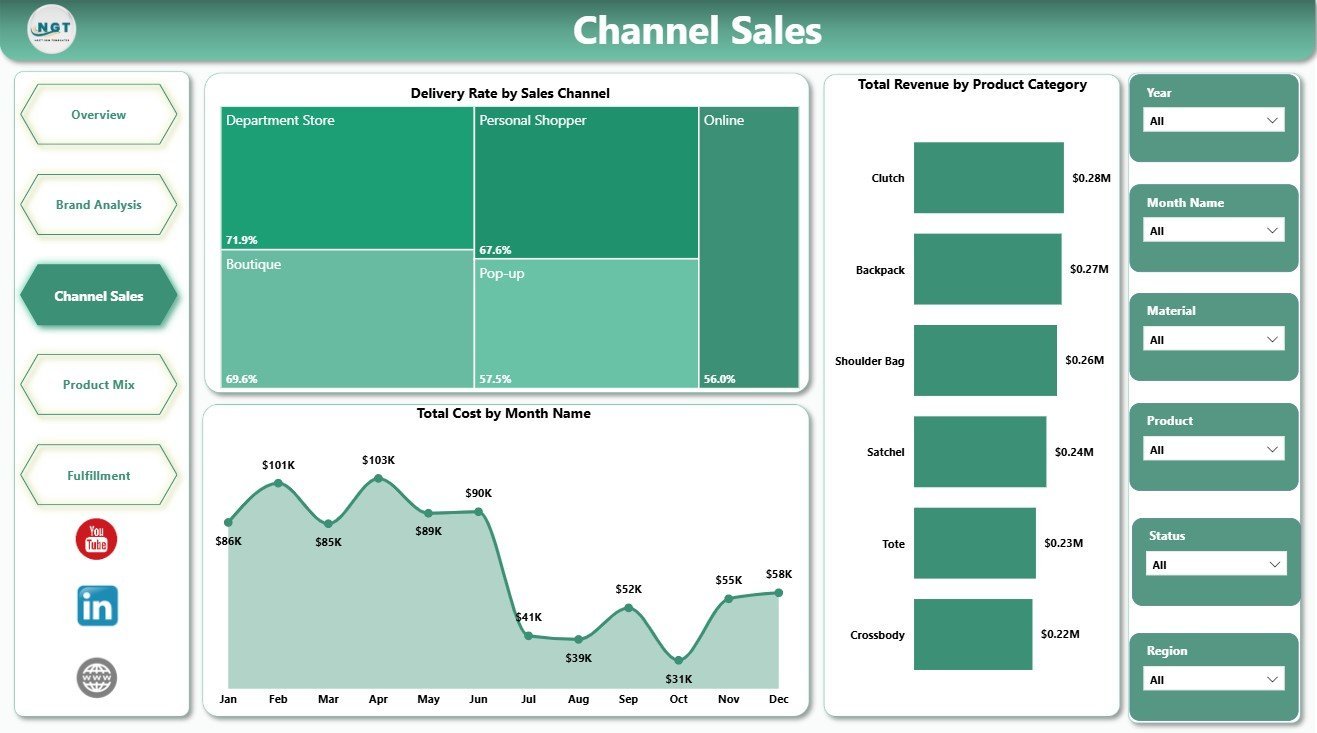1317x733 pixels.
Task: Select the Channel Sales navigation button
Action: coord(98,296)
